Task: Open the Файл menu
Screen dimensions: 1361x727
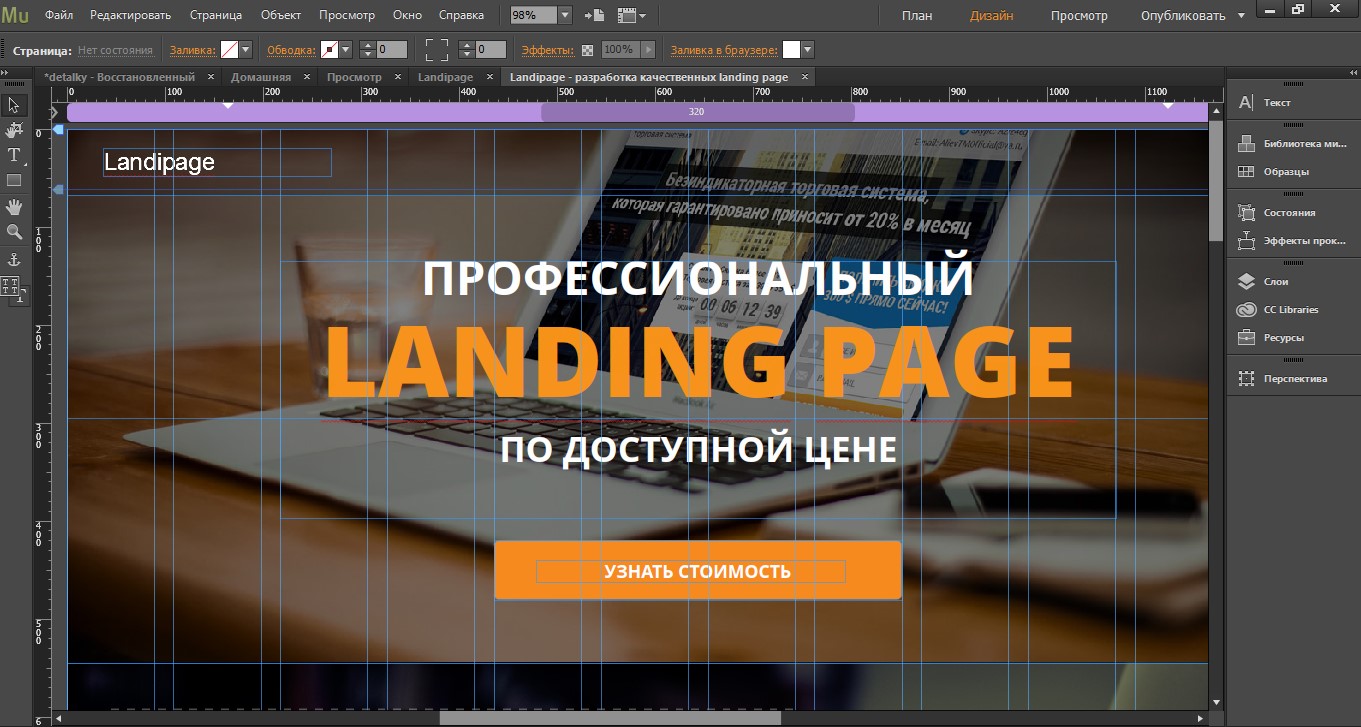Action: point(59,15)
